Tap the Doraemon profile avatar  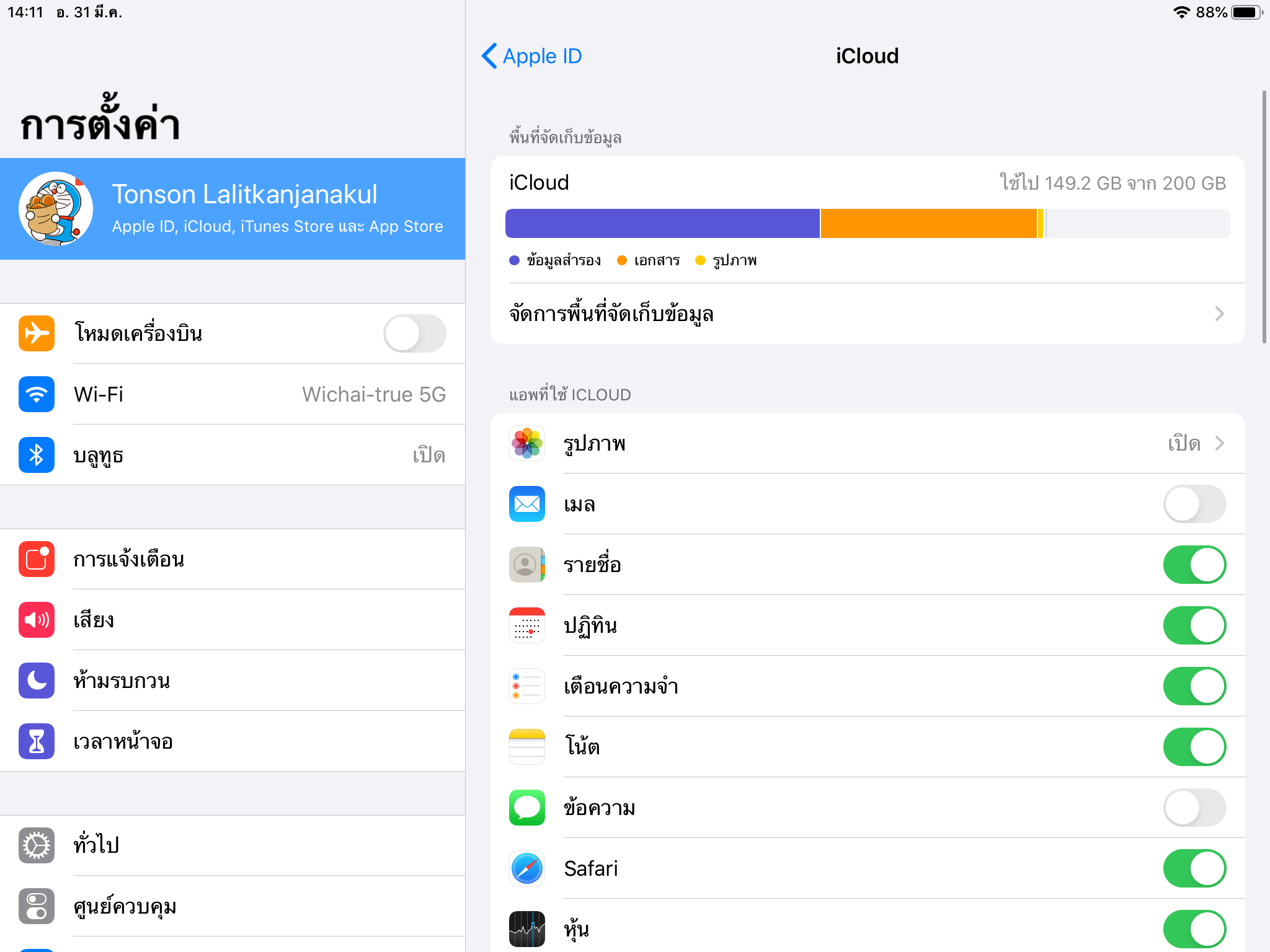coord(56,209)
